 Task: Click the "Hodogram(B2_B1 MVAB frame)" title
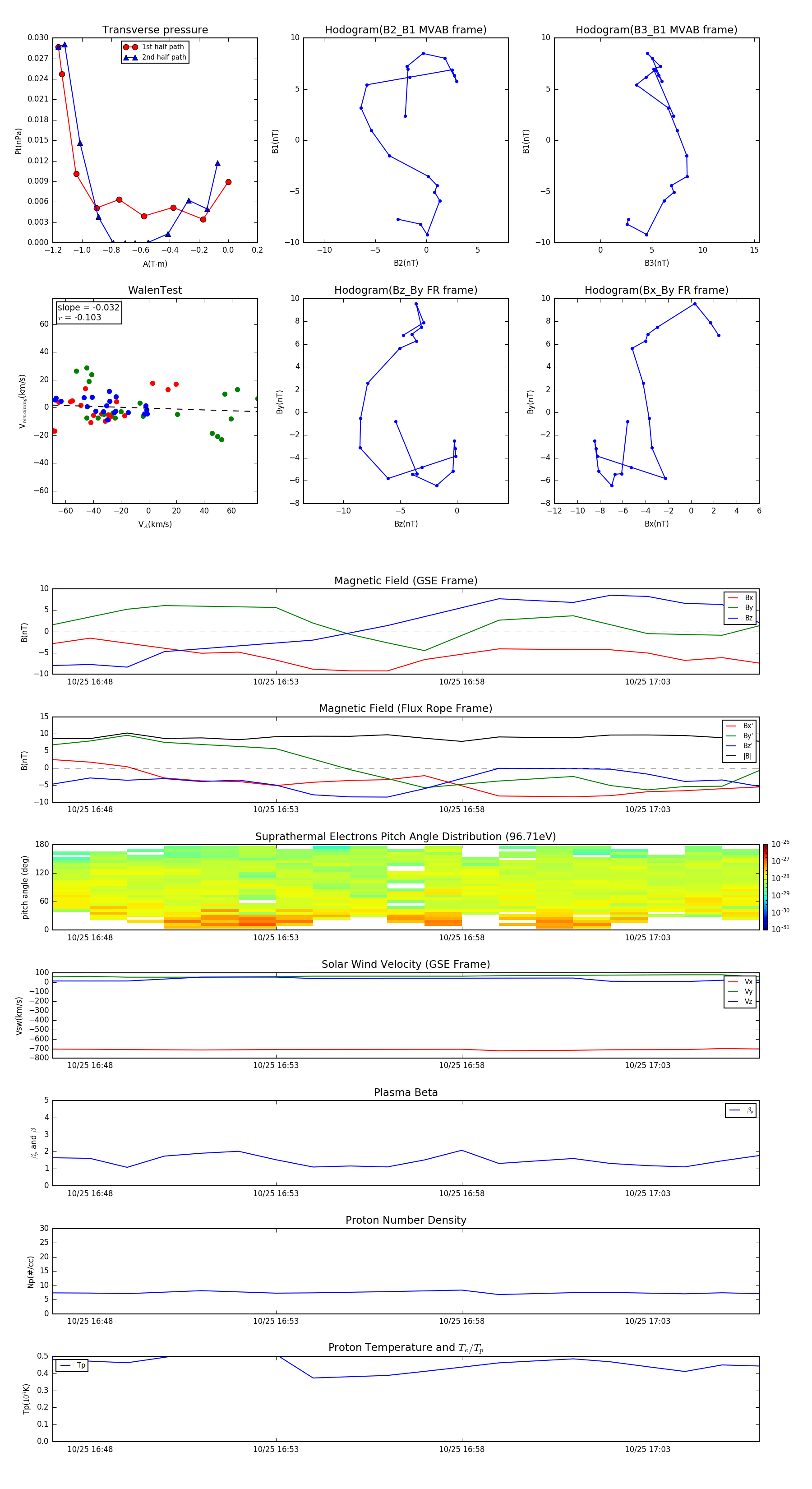point(406,30)
